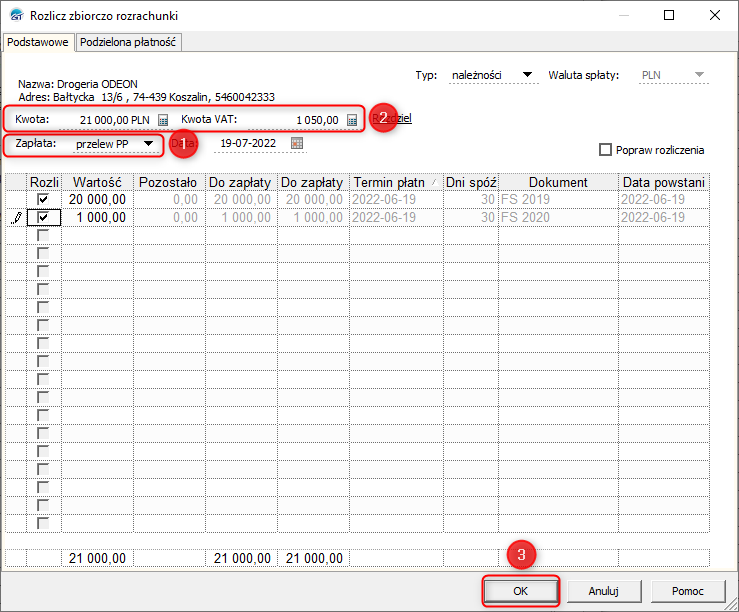Open help with the Pomoc button
The height and width of the screenshot is (612, 739).
[x=688, y=591]
